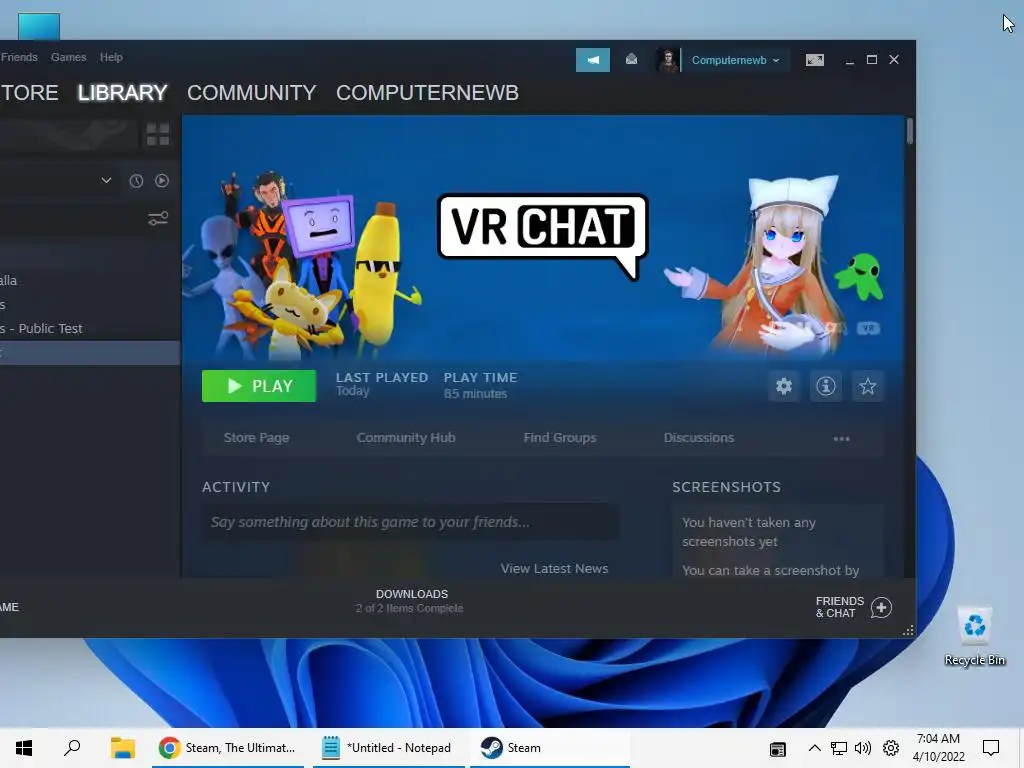Click FRIENDS & CHAT label
The height and width of the screenshot is (768, 1024).
point(839,607)
